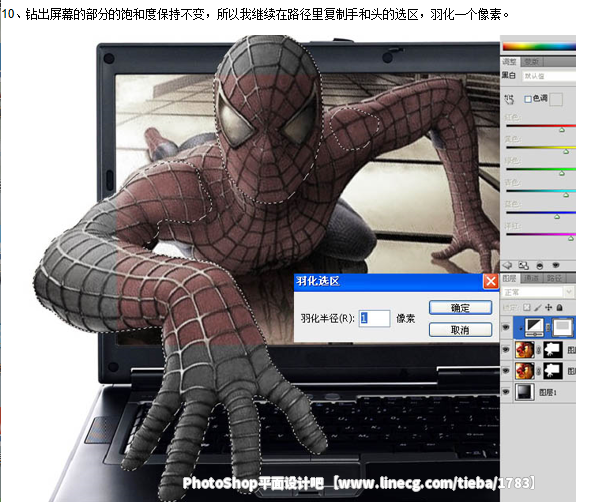Close the 羽化选区 dialog
The width and height of the screenshot is (591, 502).
click(x=490, y=281)
